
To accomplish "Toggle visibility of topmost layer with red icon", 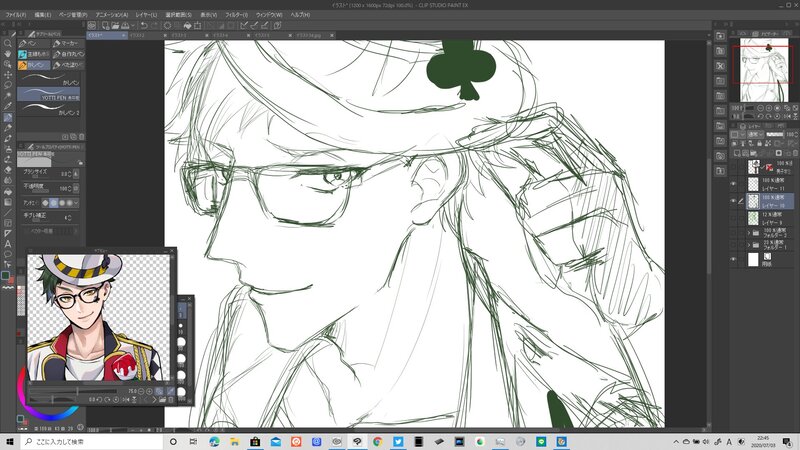I will coord(733,167).
